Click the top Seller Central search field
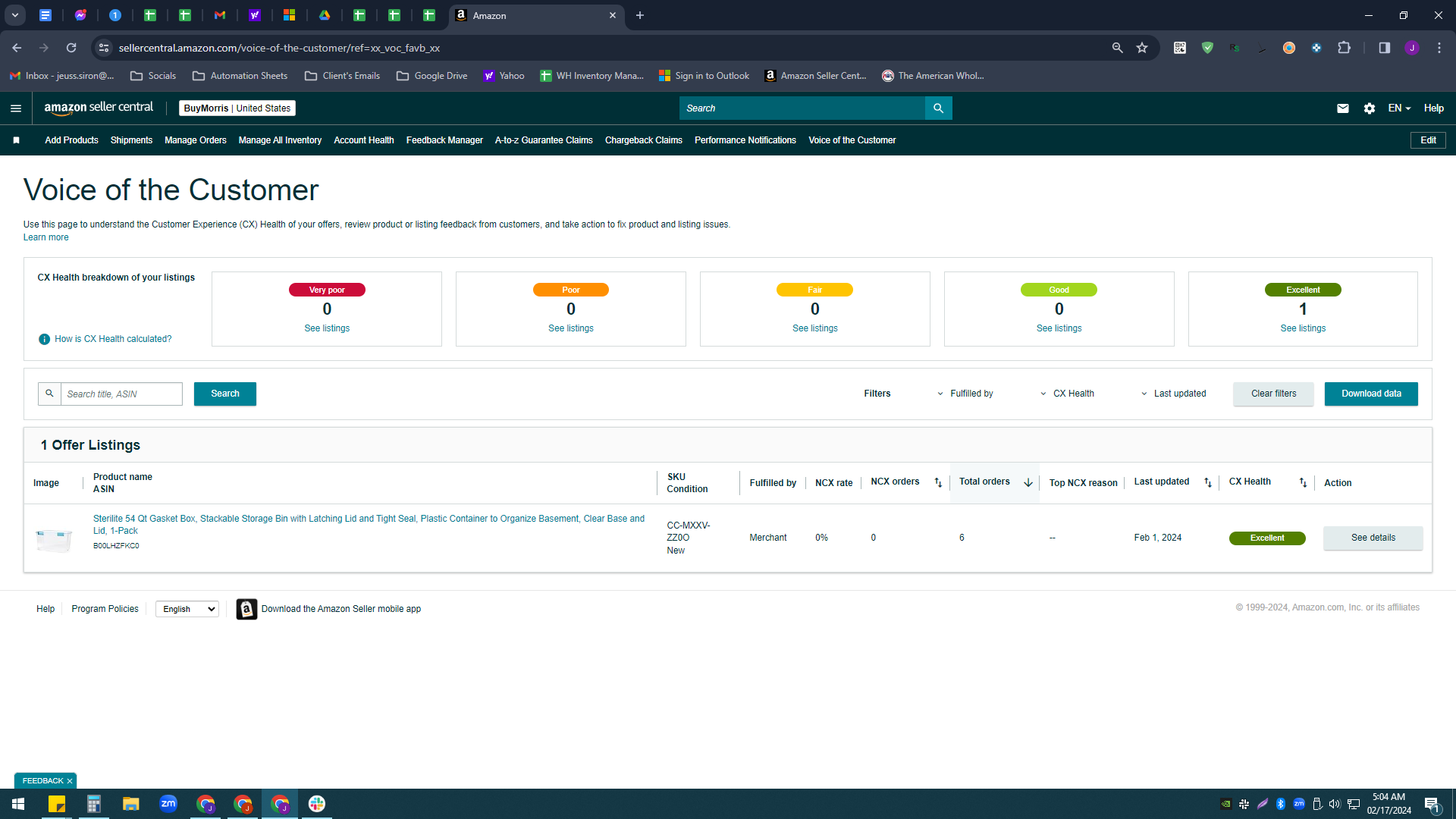Screen dimensions: 1456x819 pyautogui.click(x=802, y=108)
